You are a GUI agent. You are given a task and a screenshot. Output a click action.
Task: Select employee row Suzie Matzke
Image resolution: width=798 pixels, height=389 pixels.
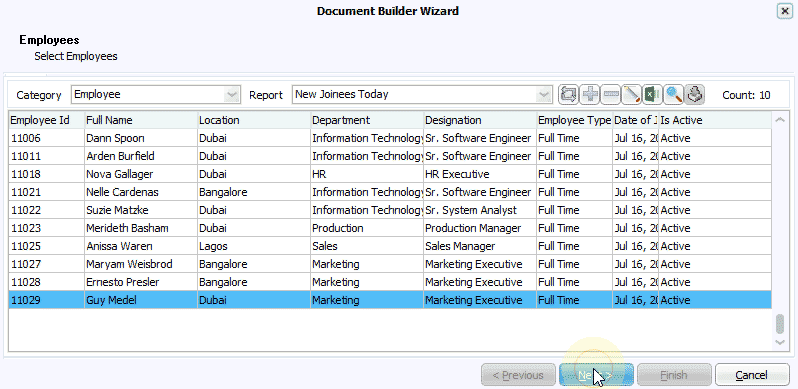pos(390,210)
